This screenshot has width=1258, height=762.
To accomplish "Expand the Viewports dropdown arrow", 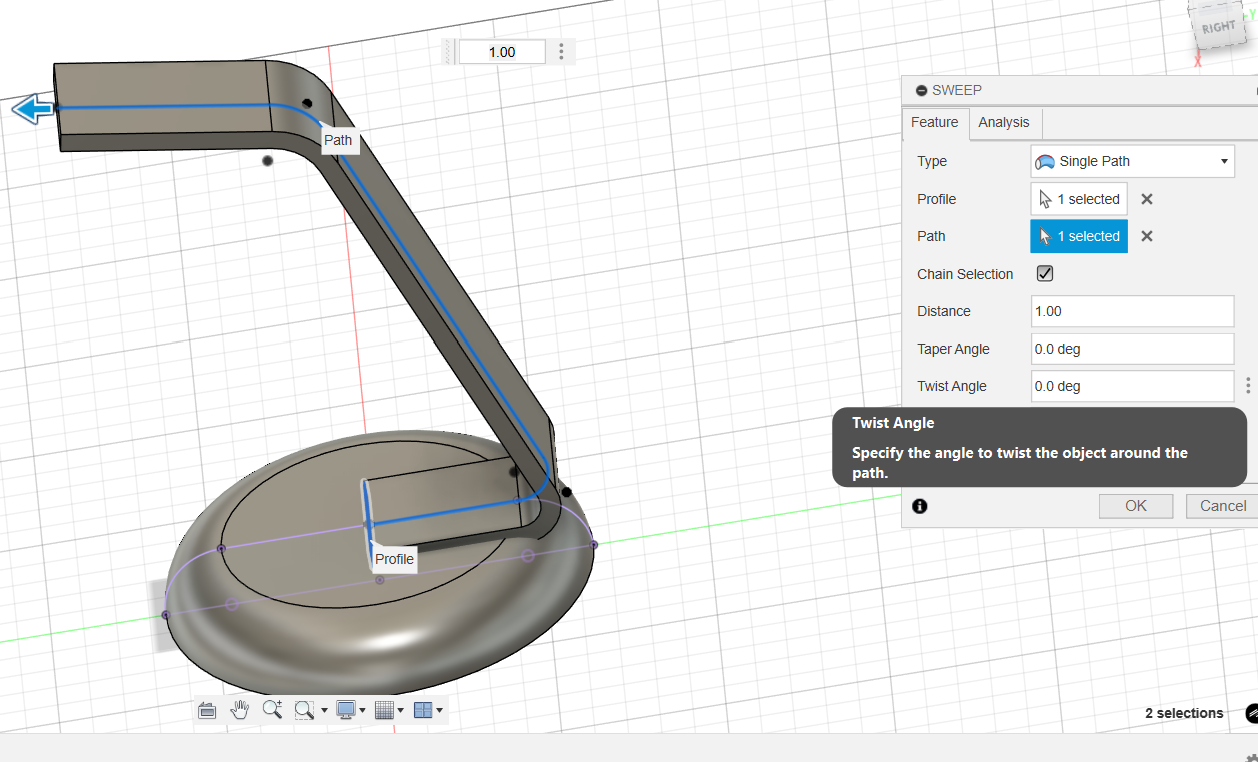I will coord(439,711).
